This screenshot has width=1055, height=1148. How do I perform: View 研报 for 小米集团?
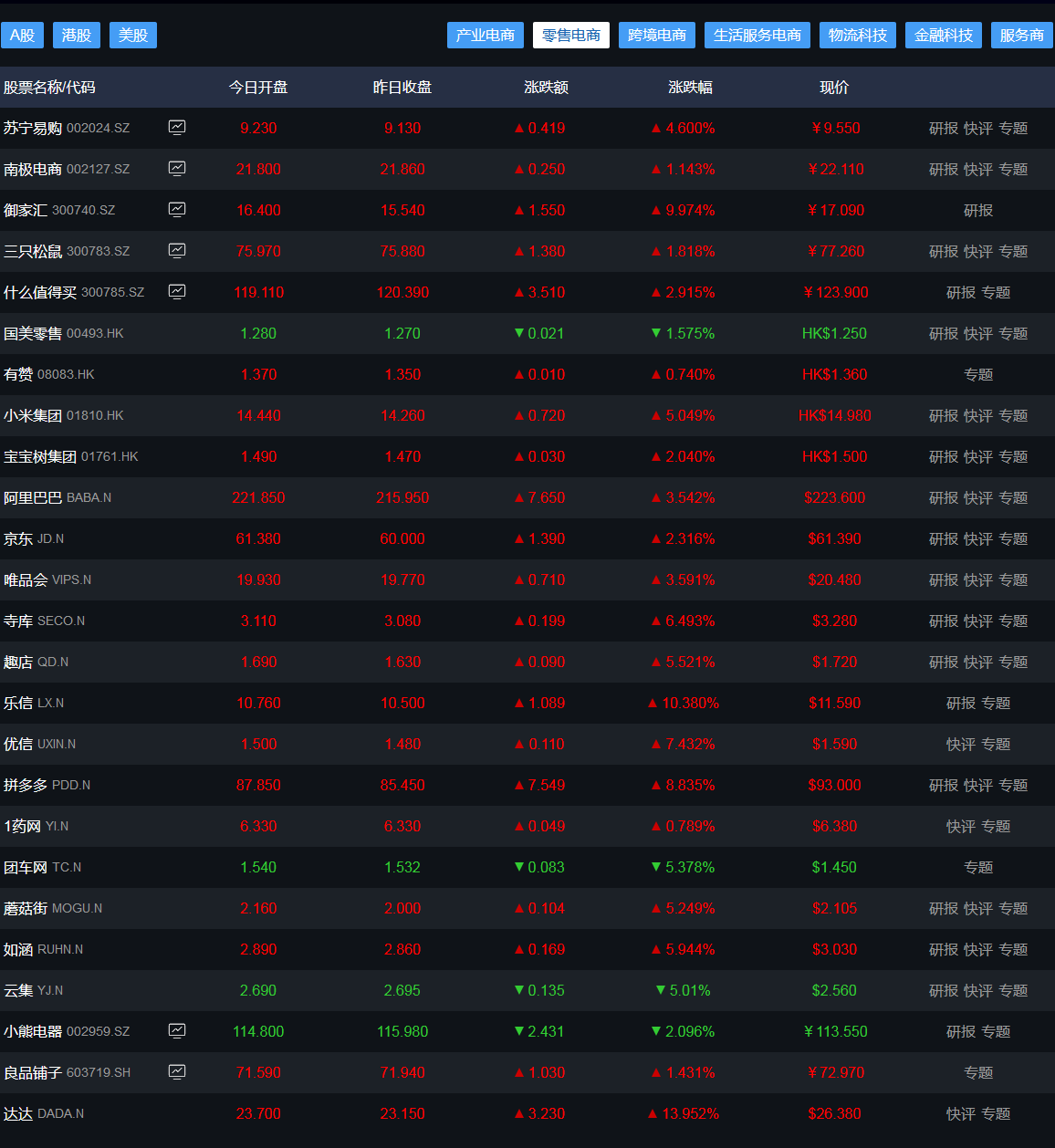point(944,416)
